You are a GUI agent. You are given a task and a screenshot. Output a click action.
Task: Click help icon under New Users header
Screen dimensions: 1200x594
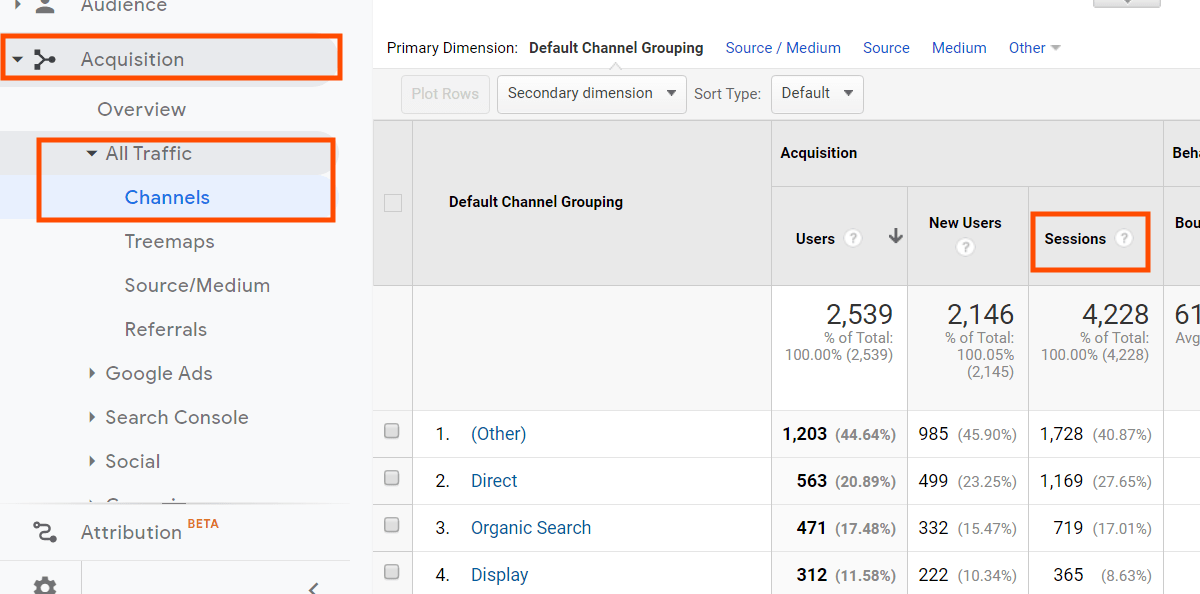click(x=965, y=247)
